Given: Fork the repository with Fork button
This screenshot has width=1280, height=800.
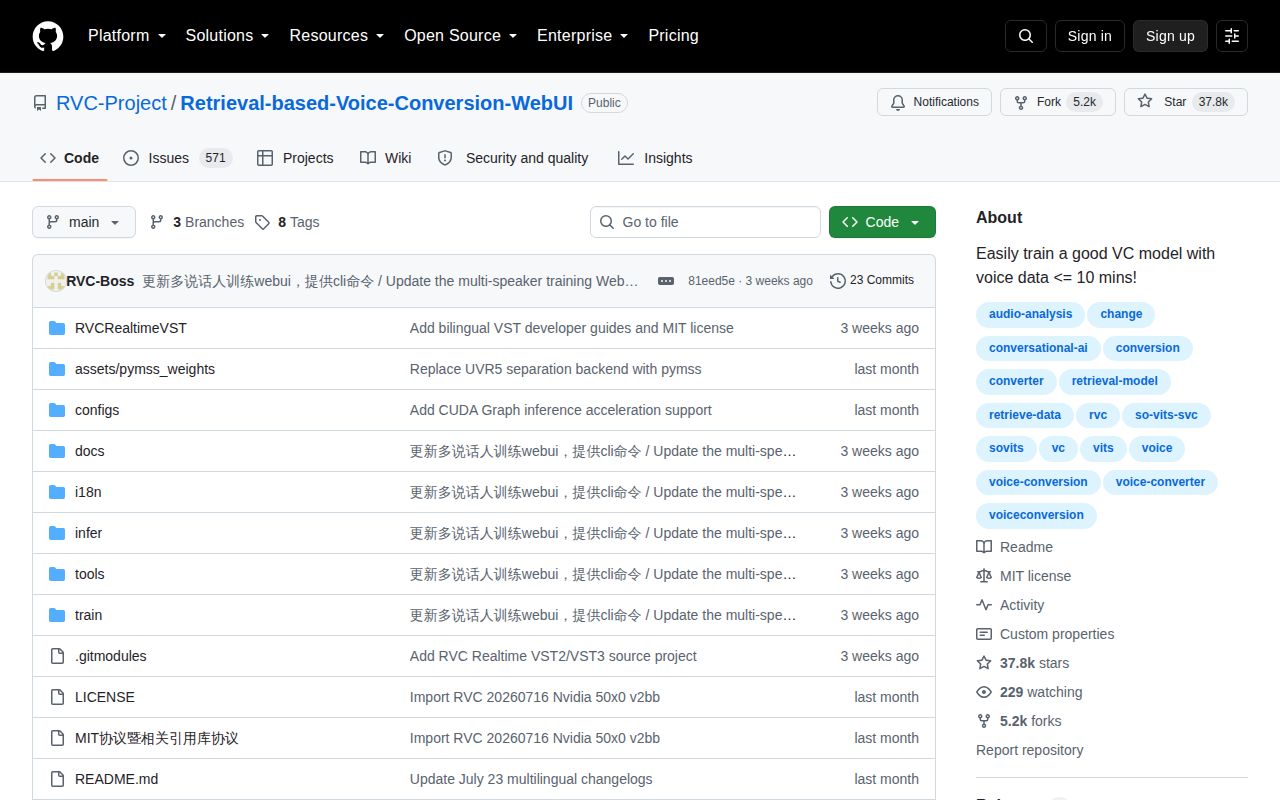Looking at the screenshot, I should coord(1058,102).
